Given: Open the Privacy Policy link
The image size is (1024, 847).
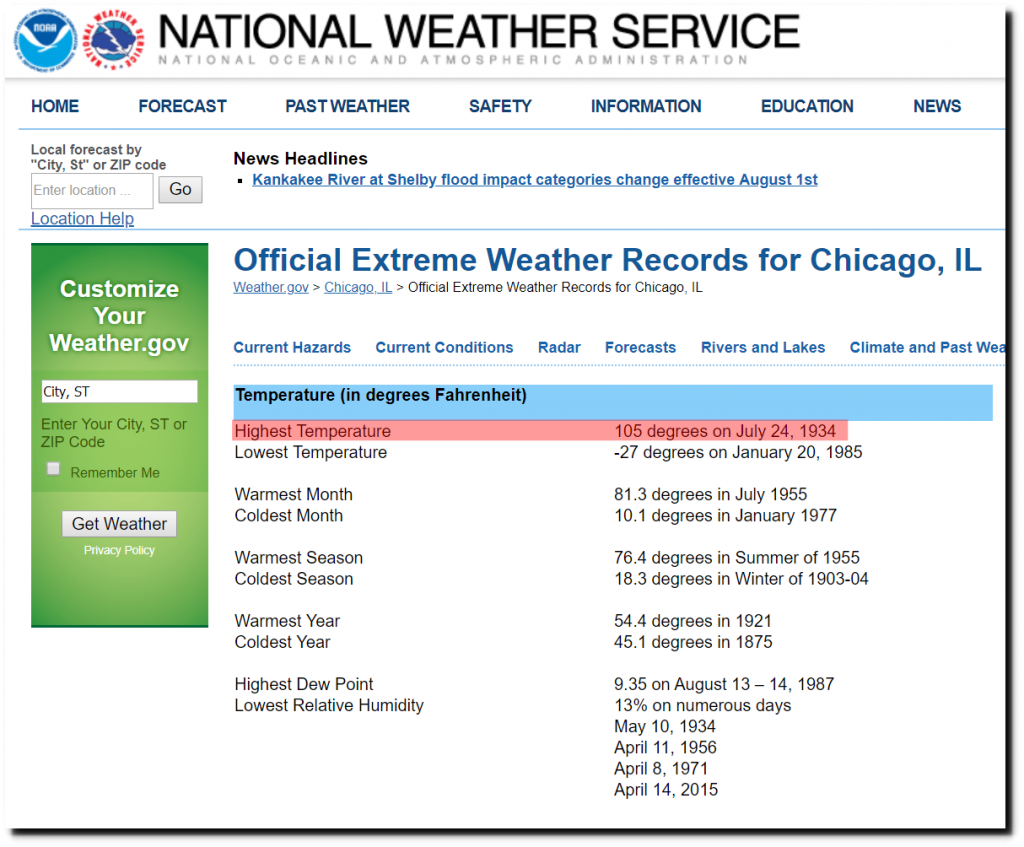Looking at the screenshot, I should coord(119,551).
